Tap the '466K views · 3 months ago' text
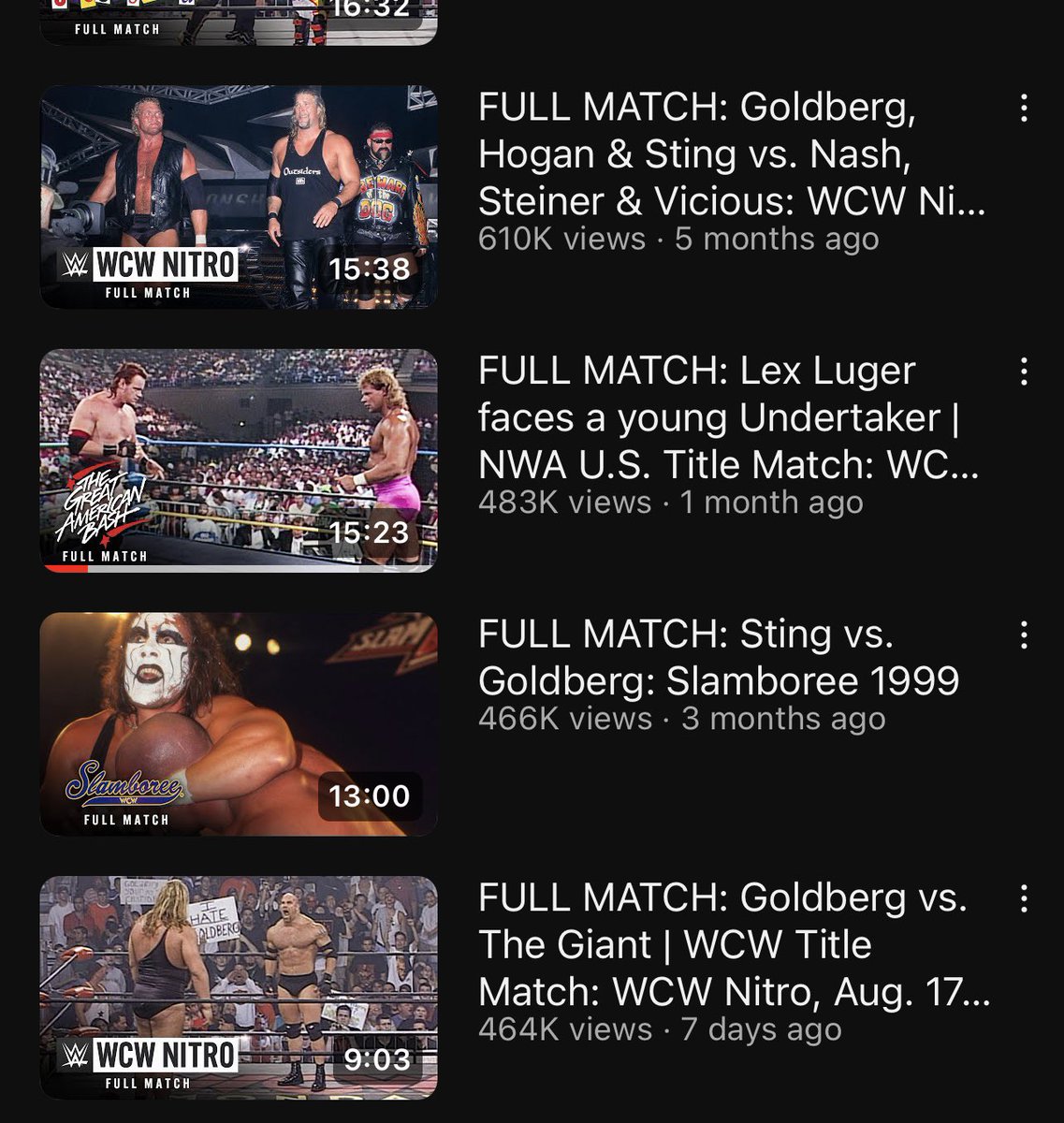 pyautogui.click(x=681, y=719)
